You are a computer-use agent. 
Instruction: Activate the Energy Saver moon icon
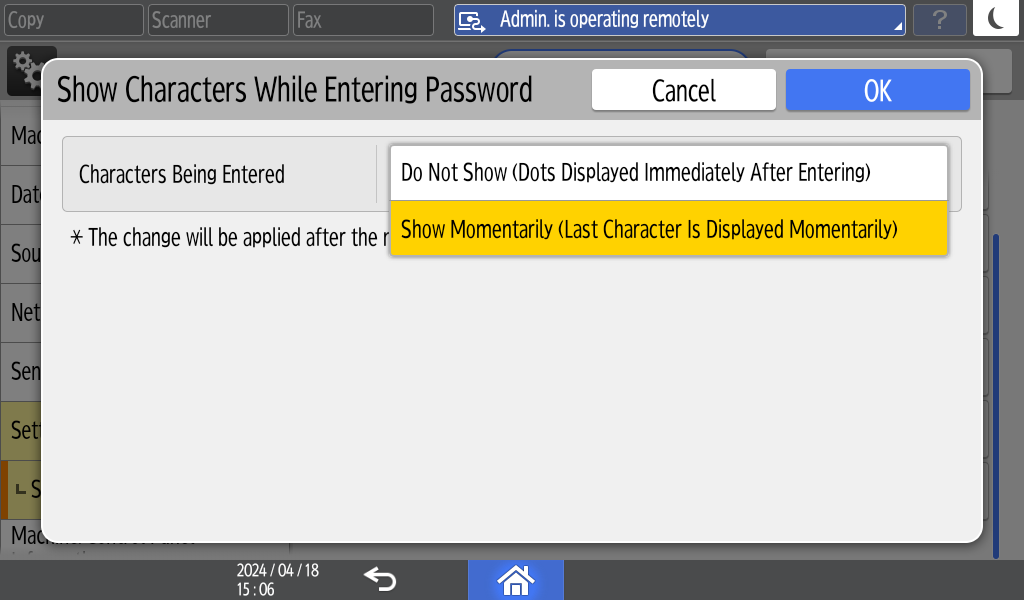(x=997, y=20)
